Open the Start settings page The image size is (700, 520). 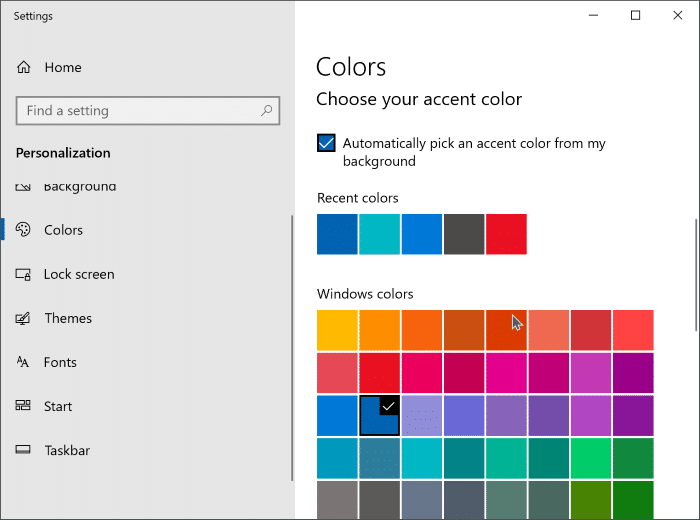58,406
